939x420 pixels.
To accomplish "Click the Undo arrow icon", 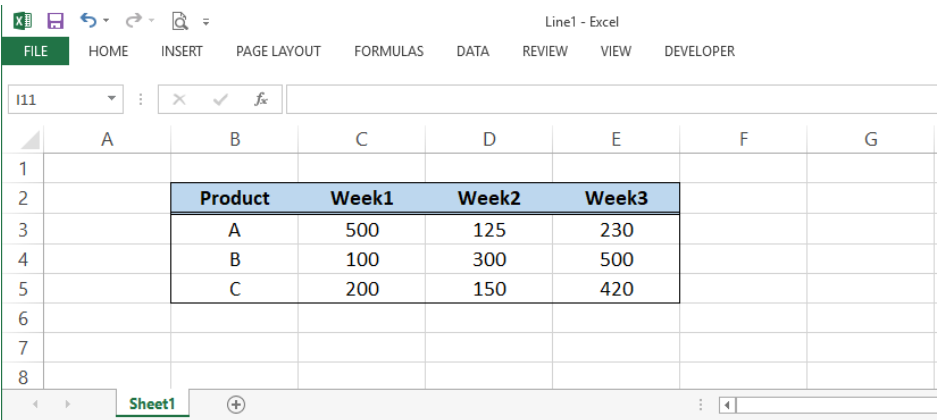I will pyautogui.click(x=88, y=21).
